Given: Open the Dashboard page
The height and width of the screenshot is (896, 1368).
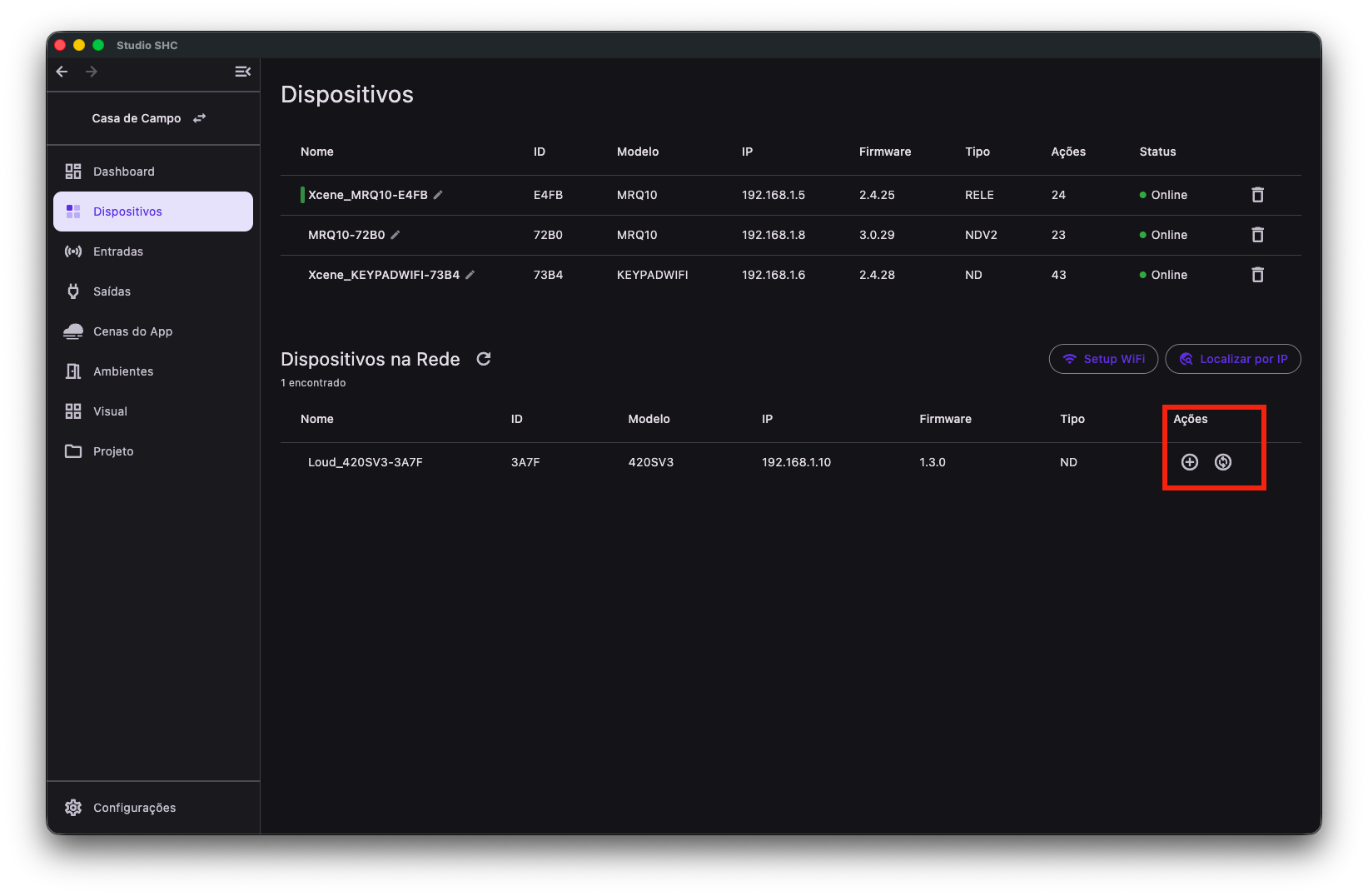Looking at the screenshot, I should click(x=153, y=172).
